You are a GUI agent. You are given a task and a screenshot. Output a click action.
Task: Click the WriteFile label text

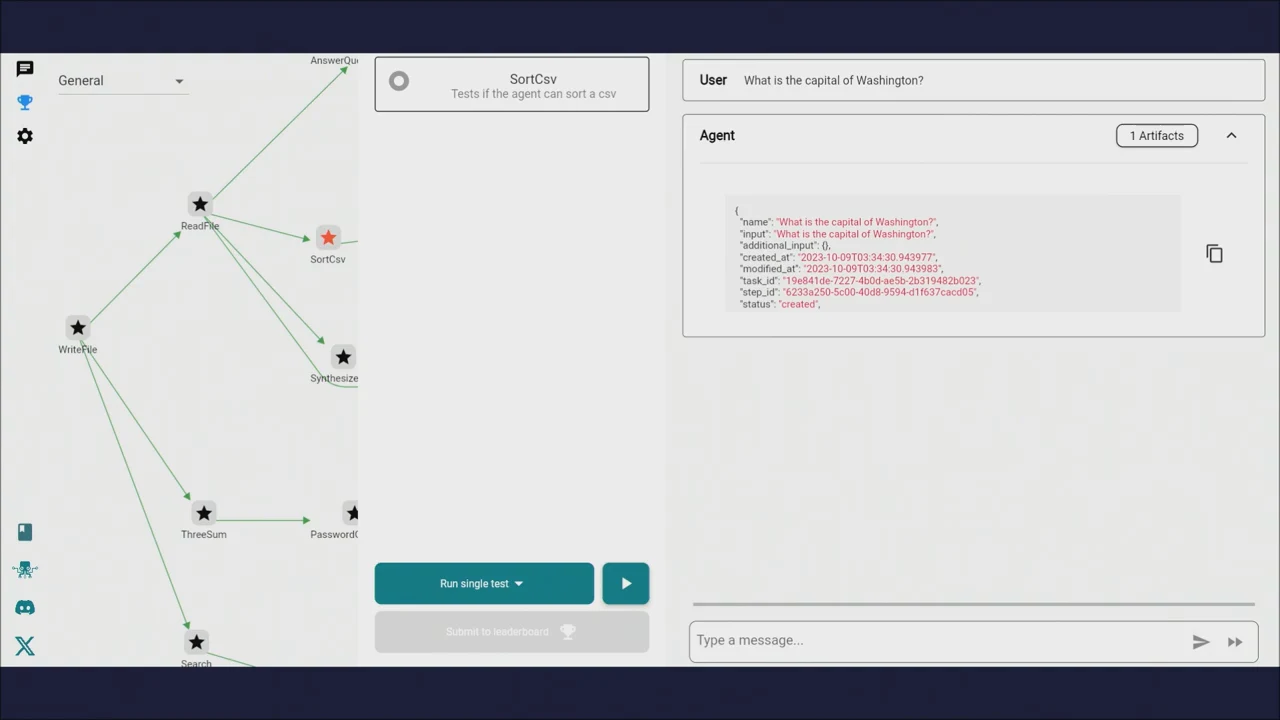[78, 349]
